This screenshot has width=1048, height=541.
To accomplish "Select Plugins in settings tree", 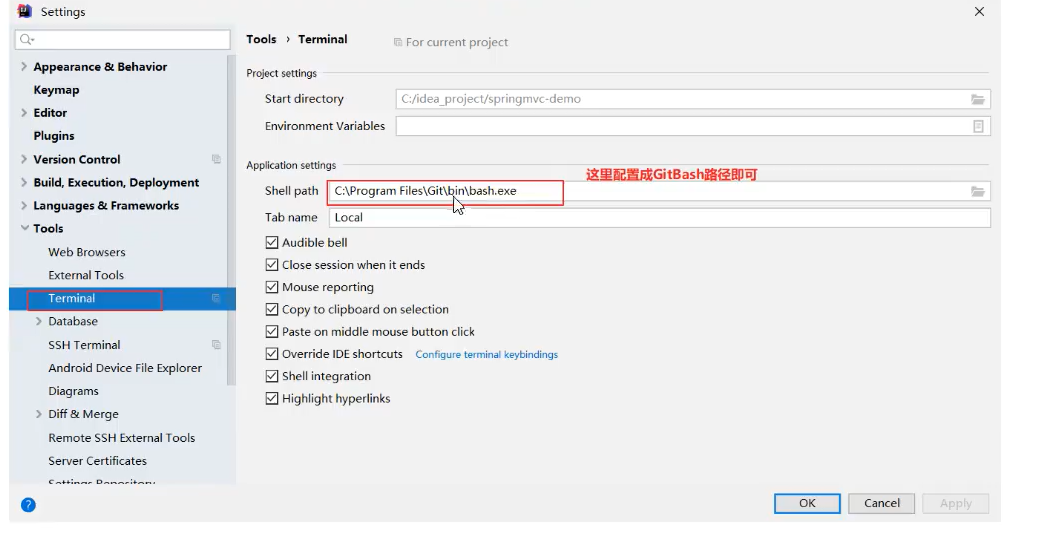I will [53, 136].
